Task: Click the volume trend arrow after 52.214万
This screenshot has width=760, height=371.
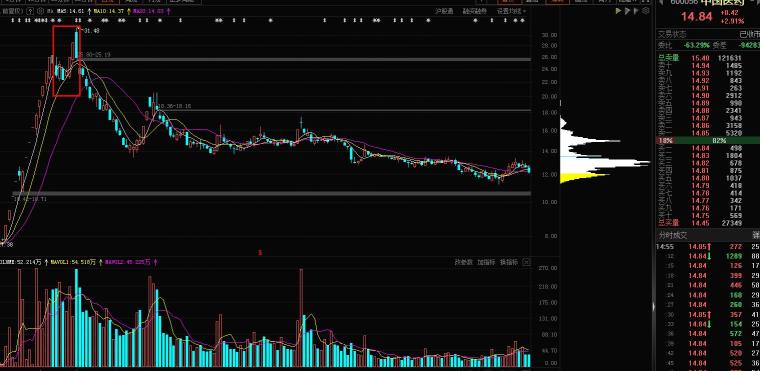Action: coord(47,262)
